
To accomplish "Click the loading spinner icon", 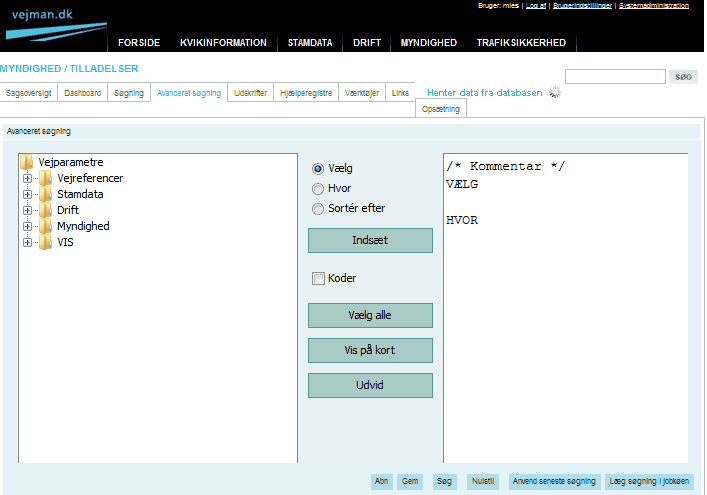I will (555, 93).
